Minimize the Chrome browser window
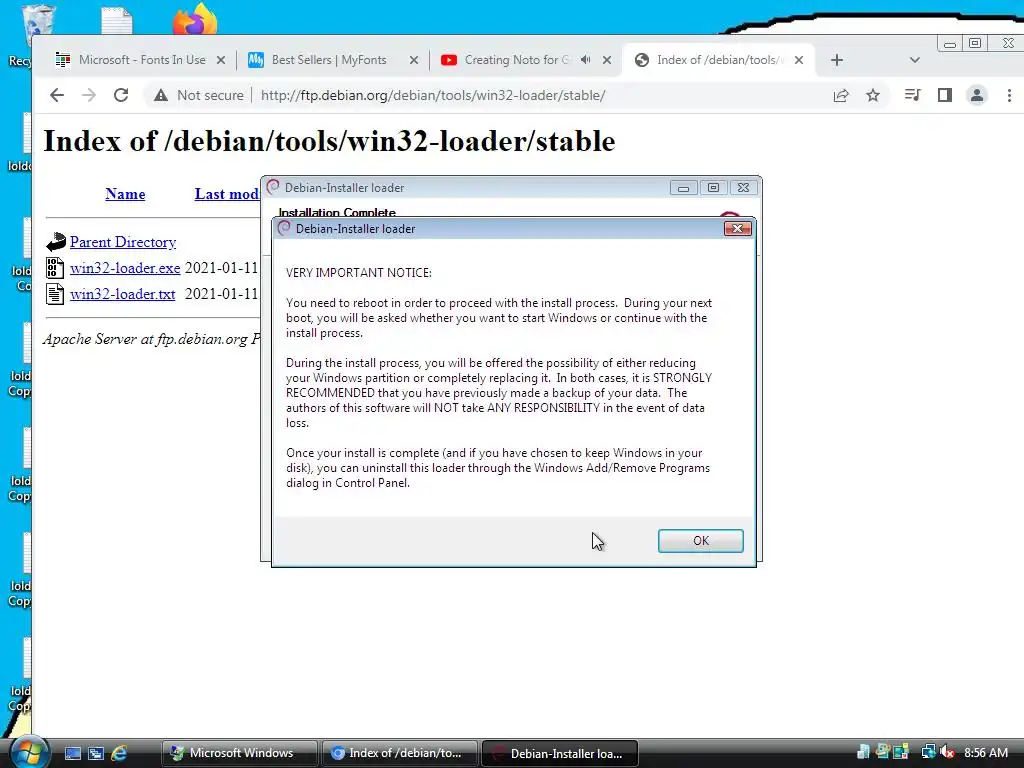The height and width of the screenshot is (768, 1024). [x=950, y=44]
